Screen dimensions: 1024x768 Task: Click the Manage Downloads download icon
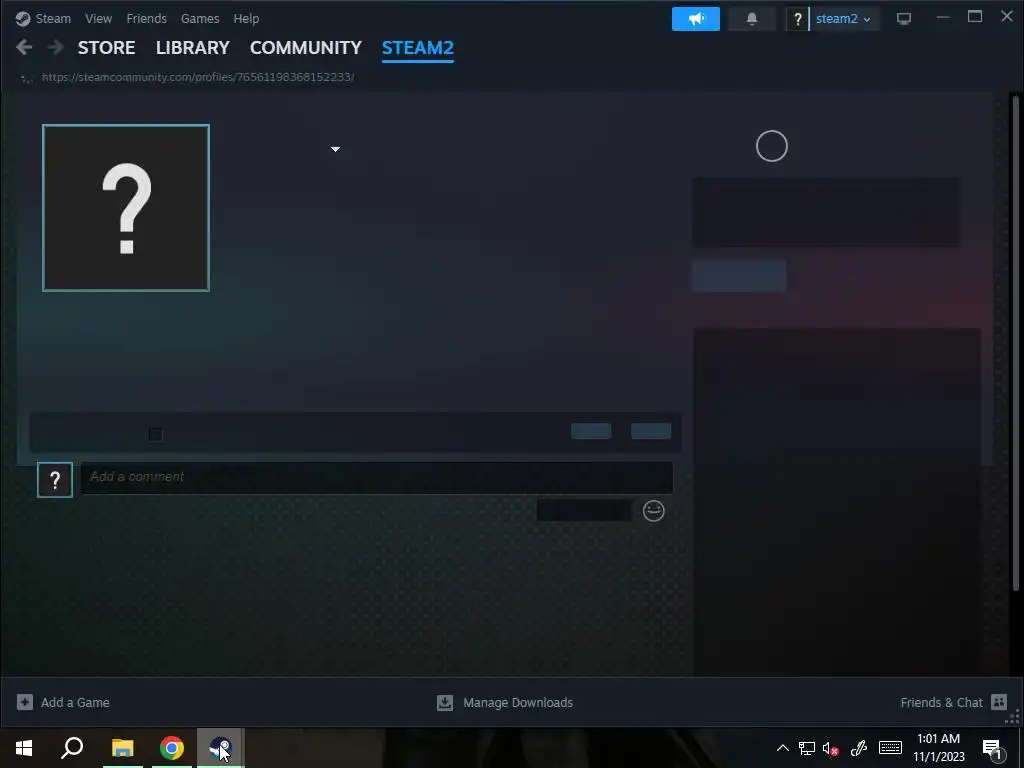pyautogui.click(x=445, y=702)
